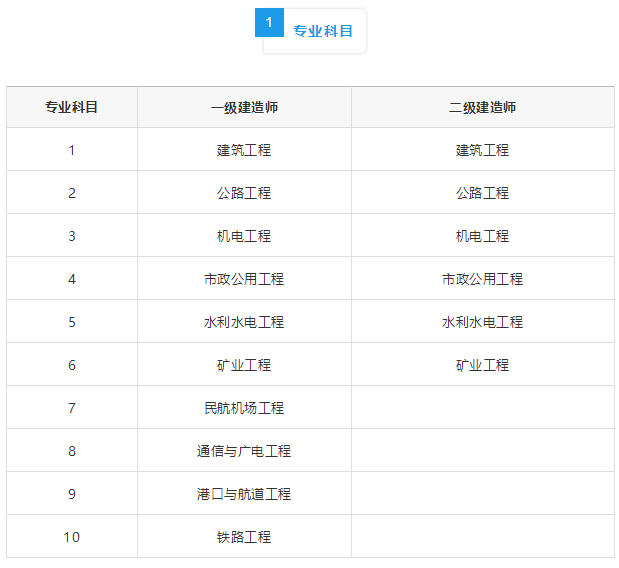Select 矿业工程 under 二级建造师

[482, 365]
